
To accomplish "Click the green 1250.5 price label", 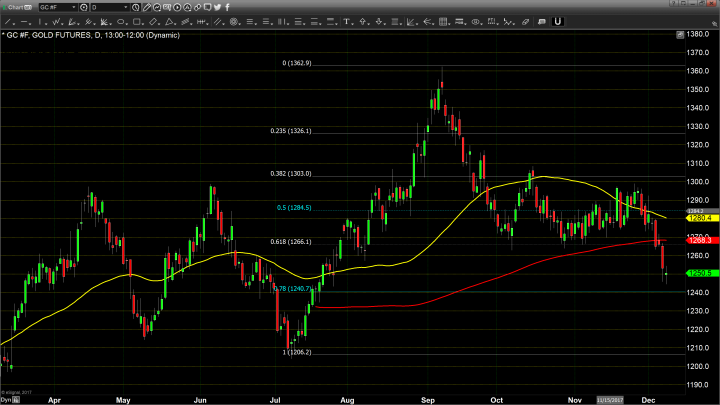I will [x=702, y=273].
